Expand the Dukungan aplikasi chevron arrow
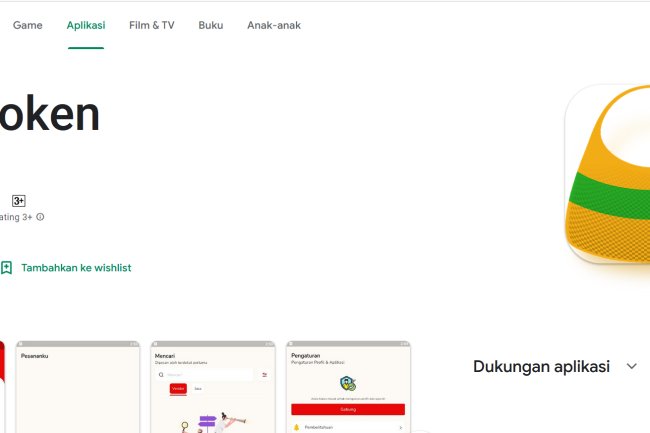The image size is (650, 433). click(x=631, y=367)
